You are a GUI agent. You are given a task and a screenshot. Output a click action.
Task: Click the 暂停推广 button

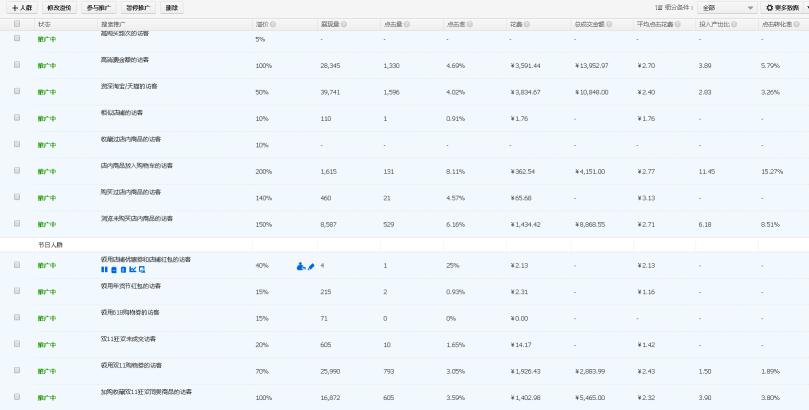140,7
